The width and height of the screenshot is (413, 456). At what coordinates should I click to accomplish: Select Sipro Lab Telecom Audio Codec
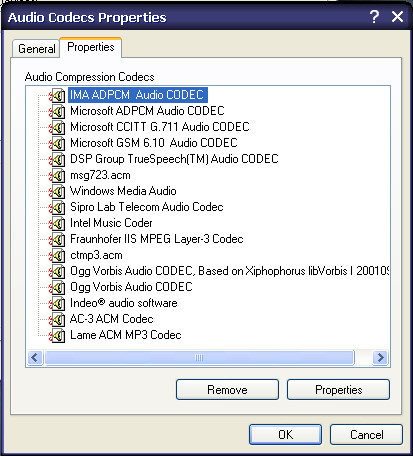point(147,207)
